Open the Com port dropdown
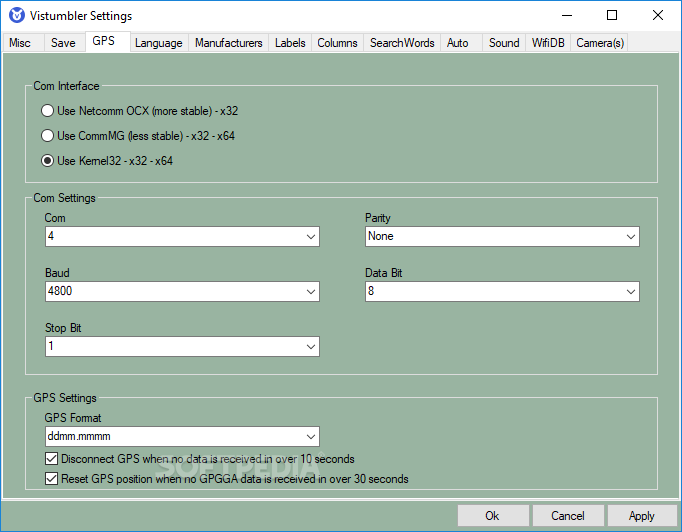This screenshot has width=682, height=532. (x=182, y=236)
